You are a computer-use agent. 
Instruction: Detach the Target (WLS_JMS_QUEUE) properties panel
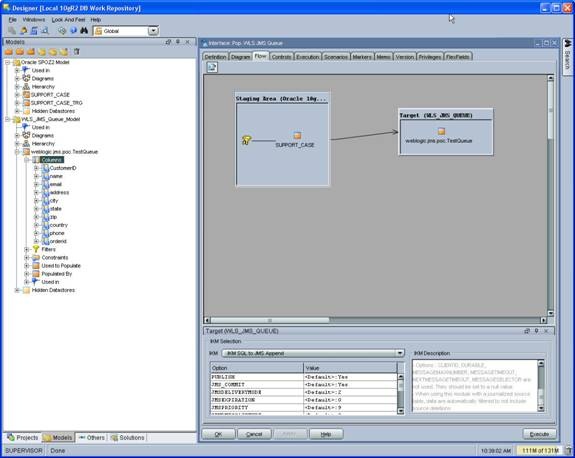[x=527, y=331]
